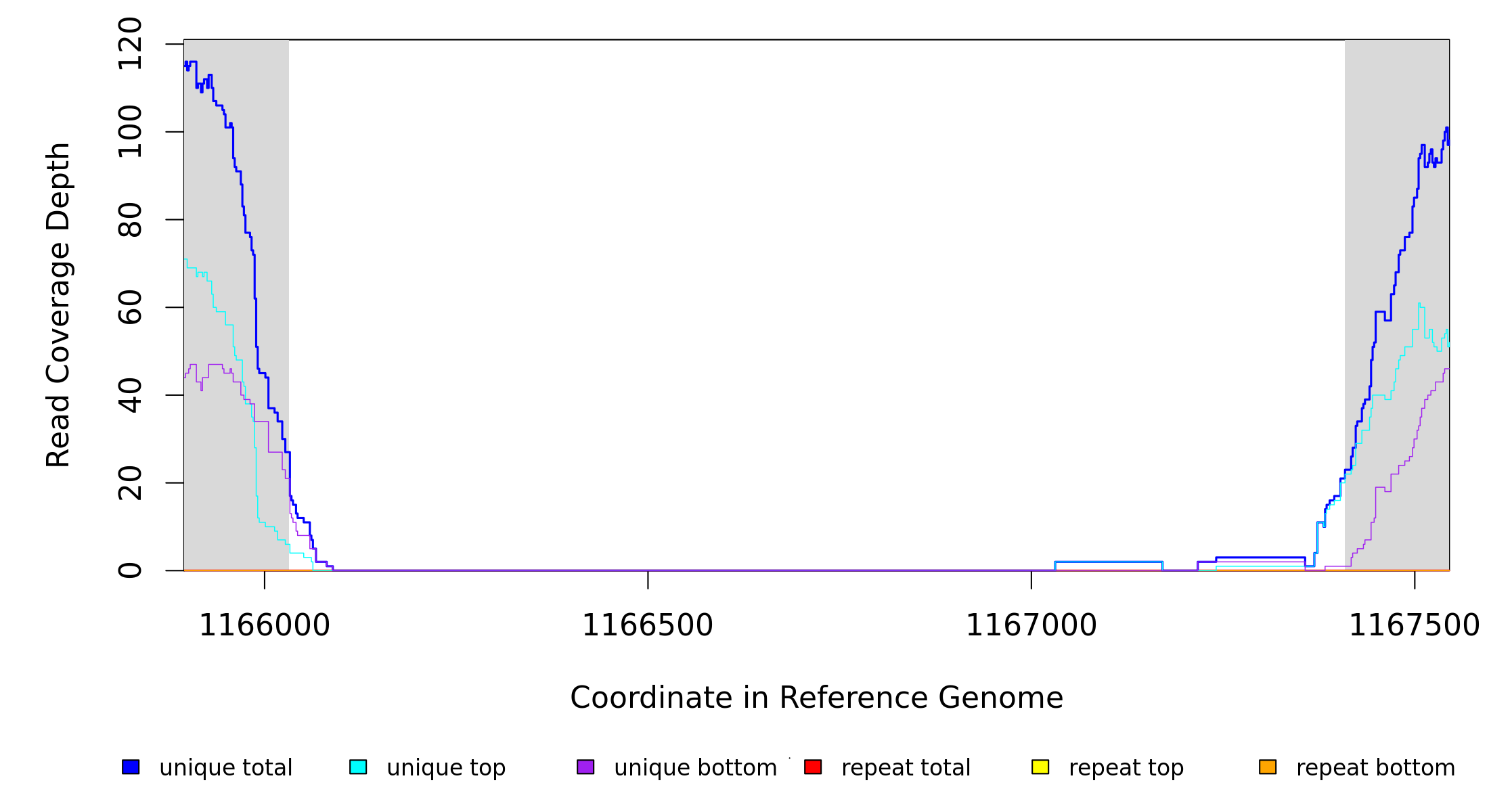Click the red repeat total legend swatch
The width and height of the screenshot is (1489, 812).
point(813,767)
